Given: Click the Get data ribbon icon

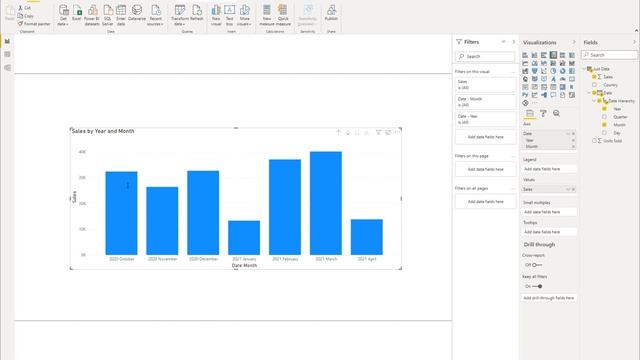Looking at the screenshot, I should [63, 16].
